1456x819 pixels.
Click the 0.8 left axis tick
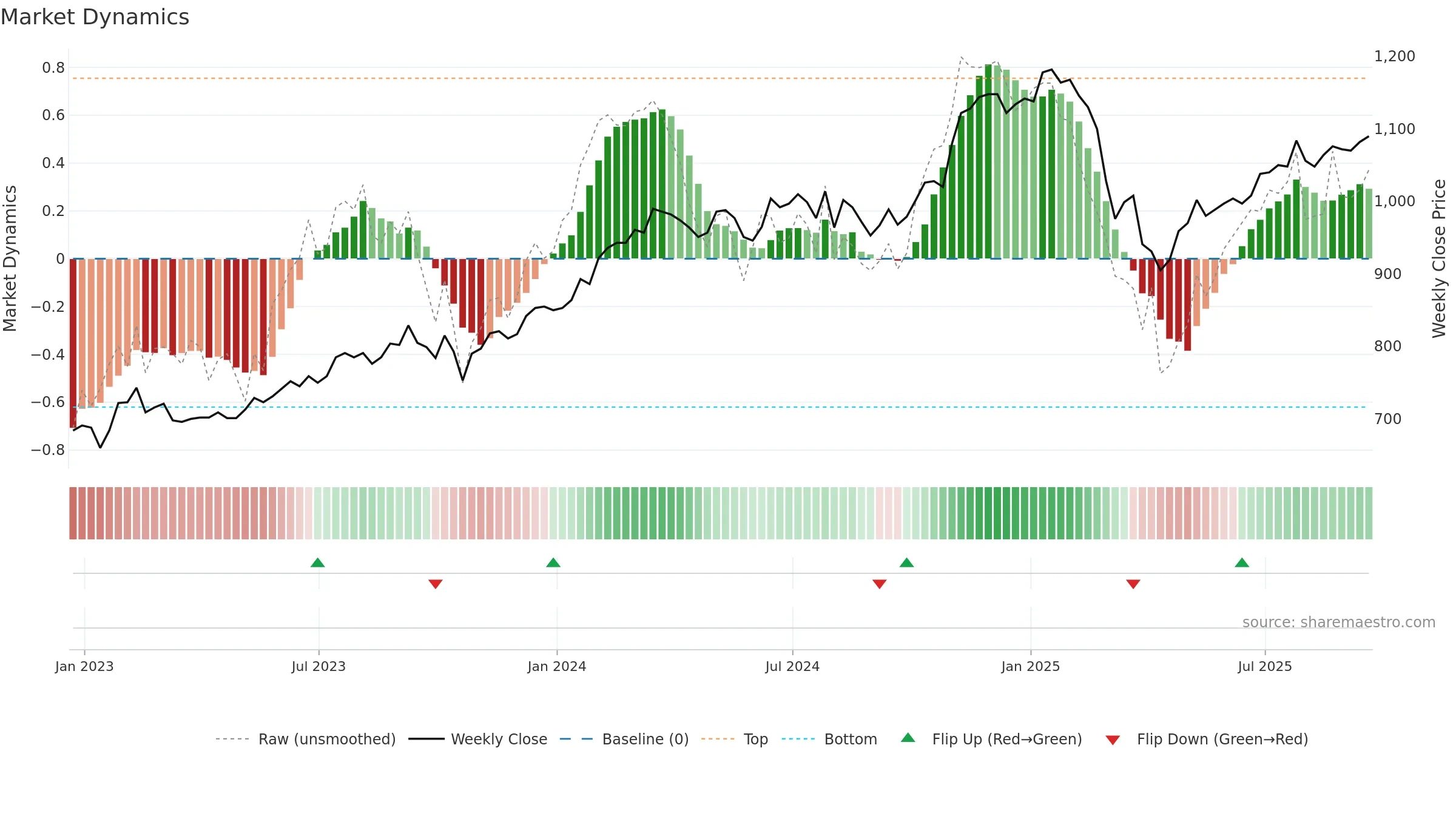[x=53, y=67]
